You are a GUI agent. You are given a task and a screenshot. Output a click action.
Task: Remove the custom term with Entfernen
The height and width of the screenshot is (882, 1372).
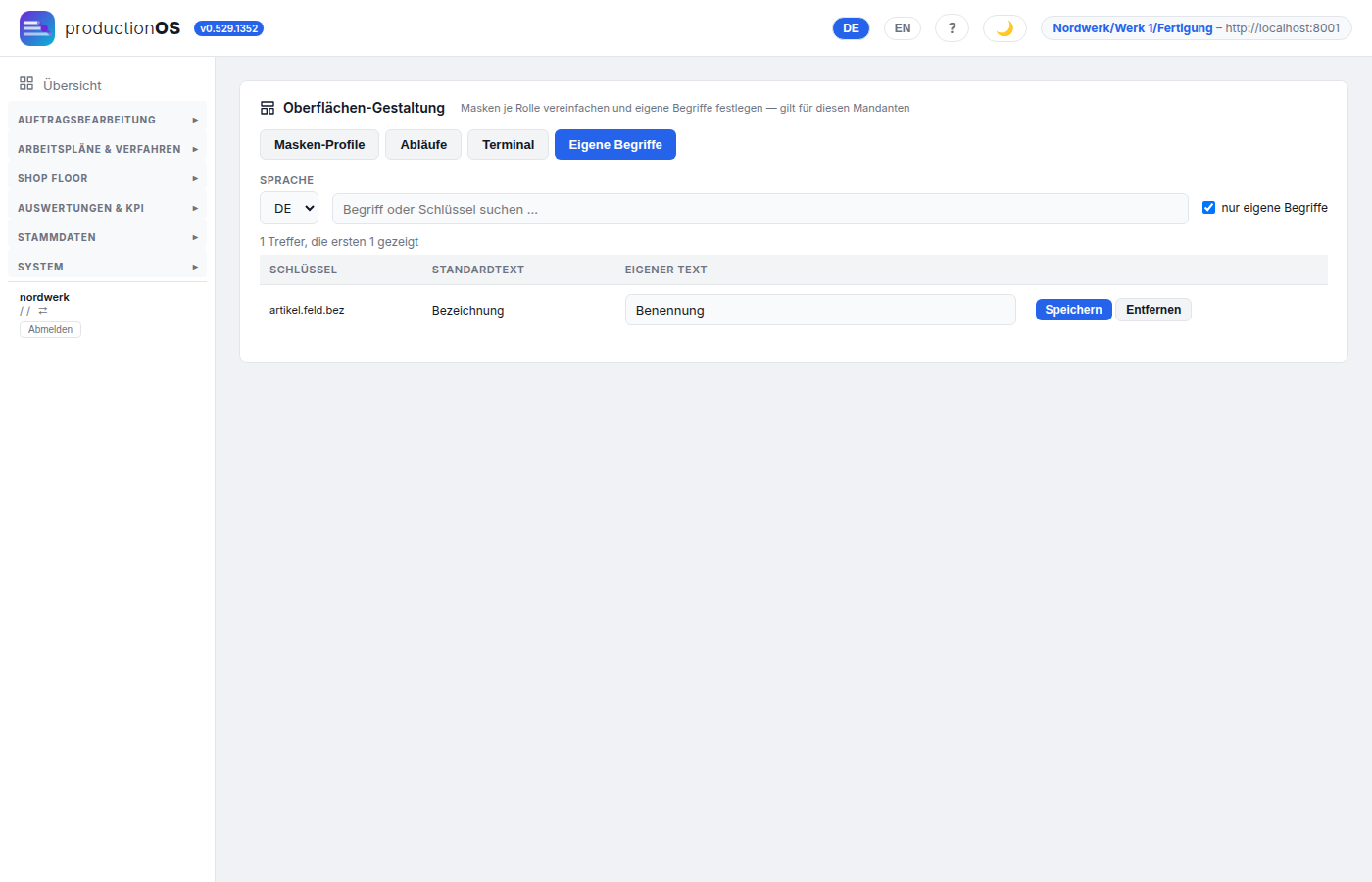[x=1153, y=310]
